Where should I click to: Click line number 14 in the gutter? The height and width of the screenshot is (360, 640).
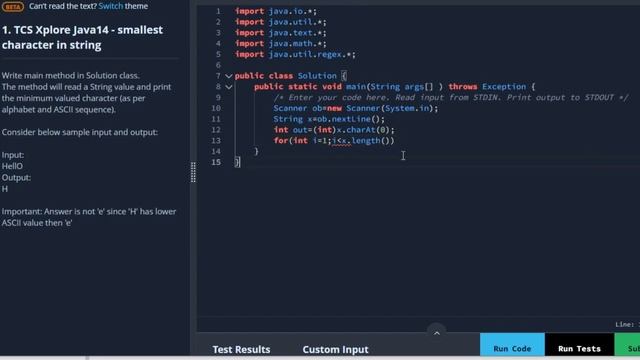[216, 151]
